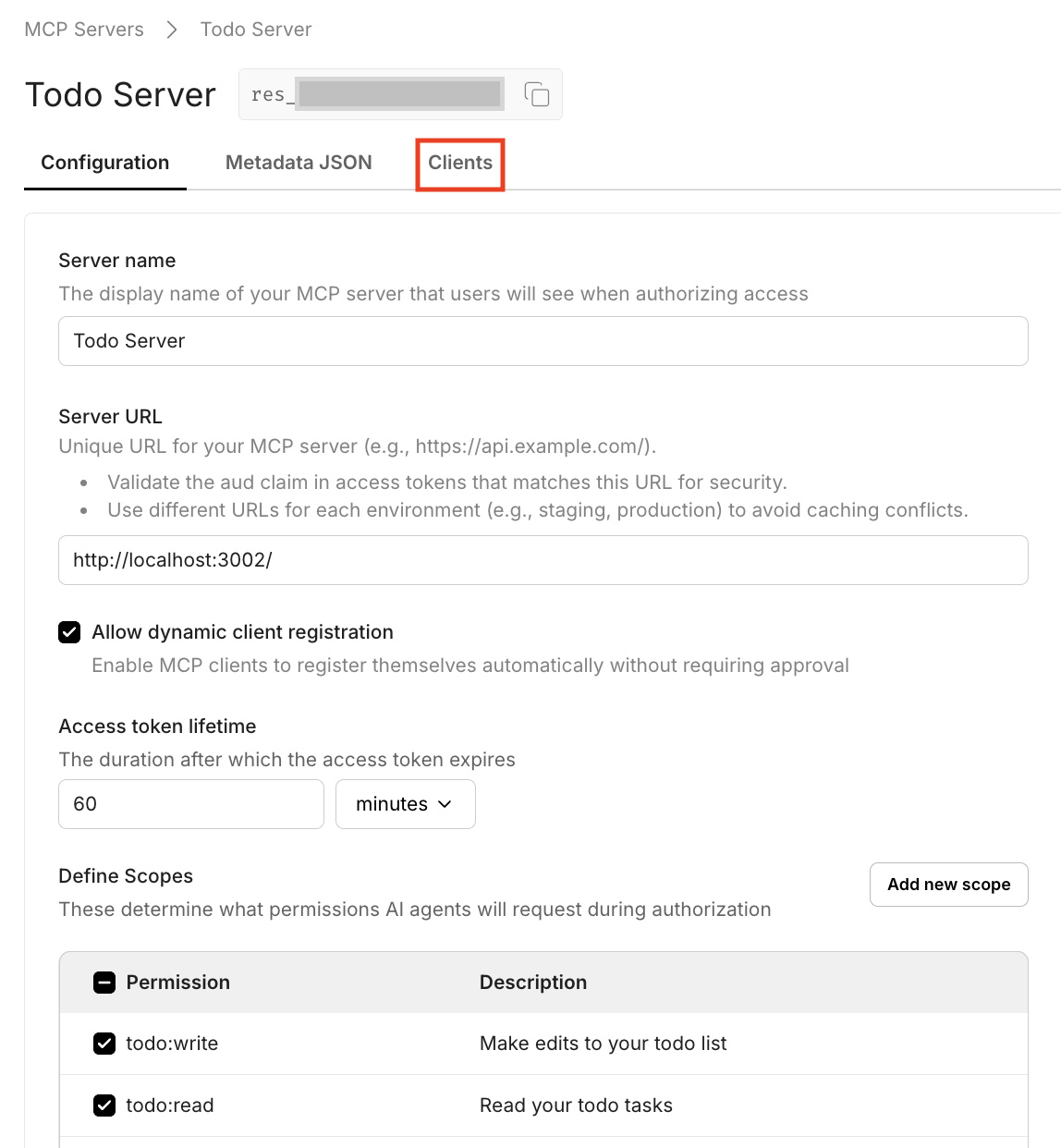Click the access token lifetime value box
This screenshot has height=1148, width=1061.
[x=190, y=804]
